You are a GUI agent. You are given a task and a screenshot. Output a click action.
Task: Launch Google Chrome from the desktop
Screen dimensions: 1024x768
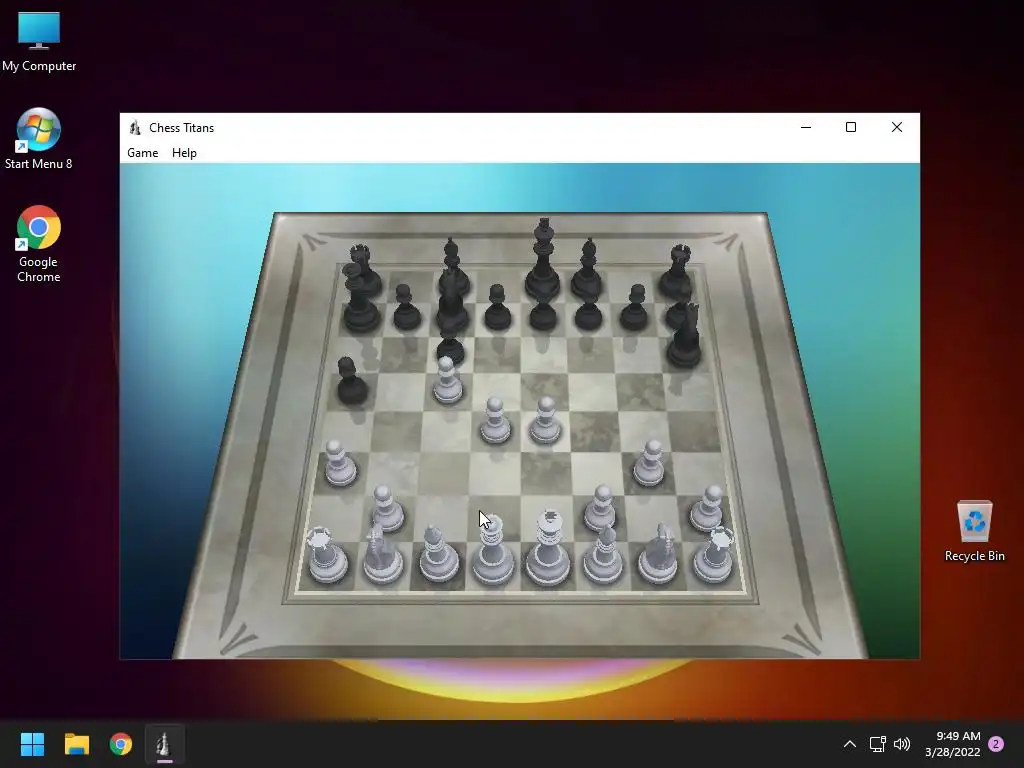[39, 244]
